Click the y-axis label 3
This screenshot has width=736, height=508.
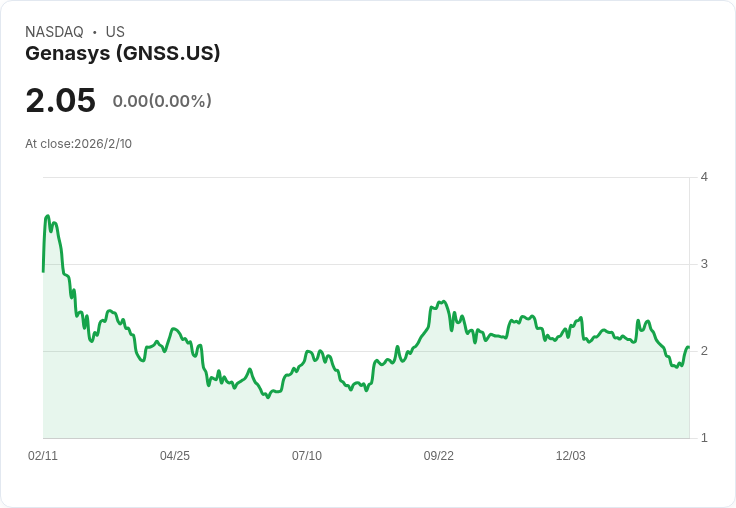tap(704, 264)
